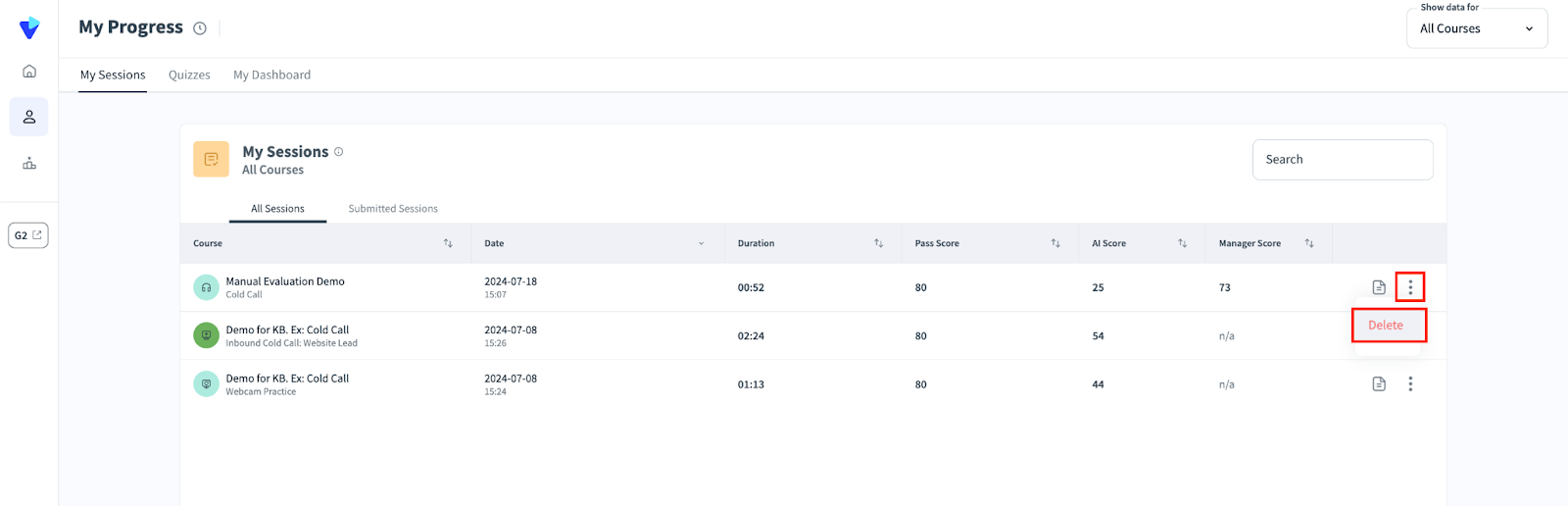Screen dimensions: 1568x506
Task: Open the user profile sidebar icon
Action: 29,117
